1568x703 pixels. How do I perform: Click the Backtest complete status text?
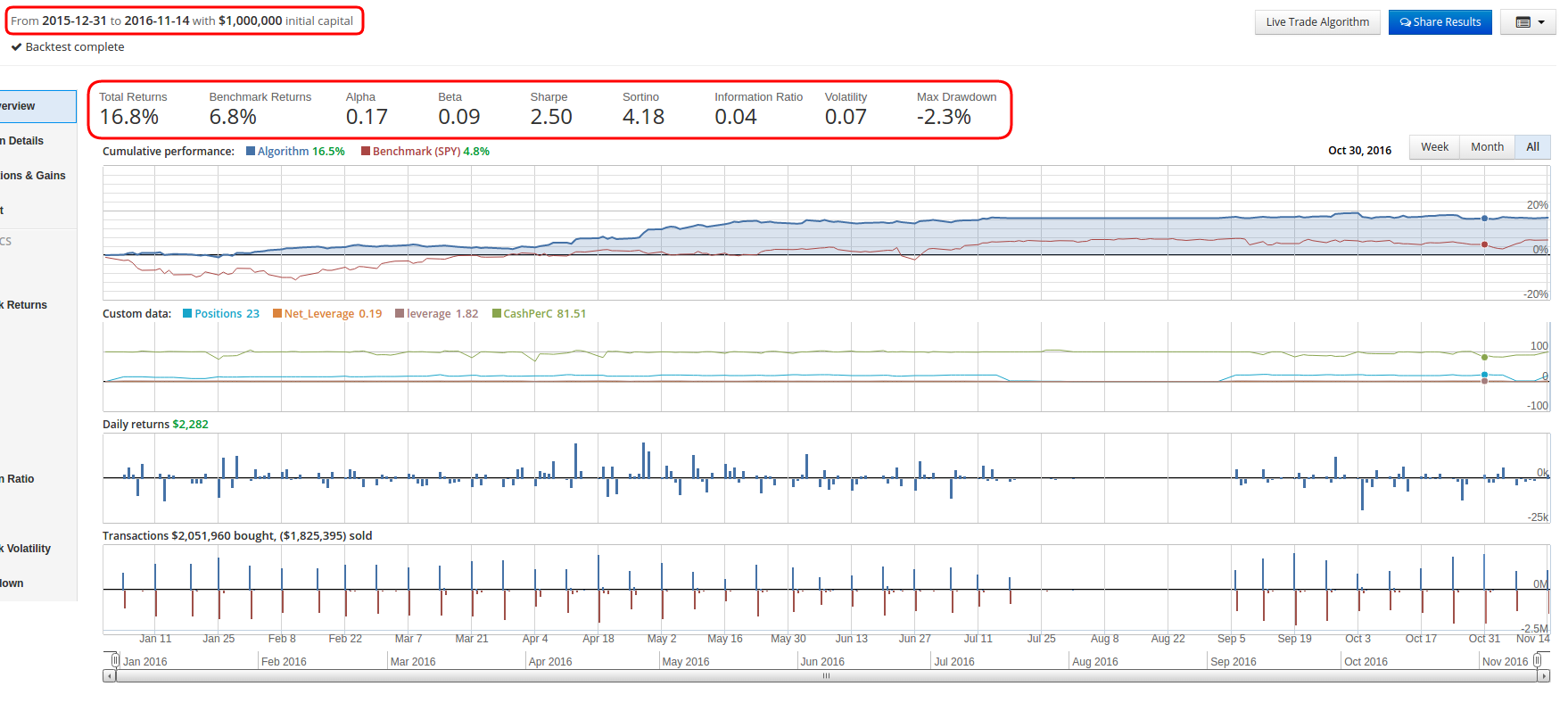click(75, 47)
